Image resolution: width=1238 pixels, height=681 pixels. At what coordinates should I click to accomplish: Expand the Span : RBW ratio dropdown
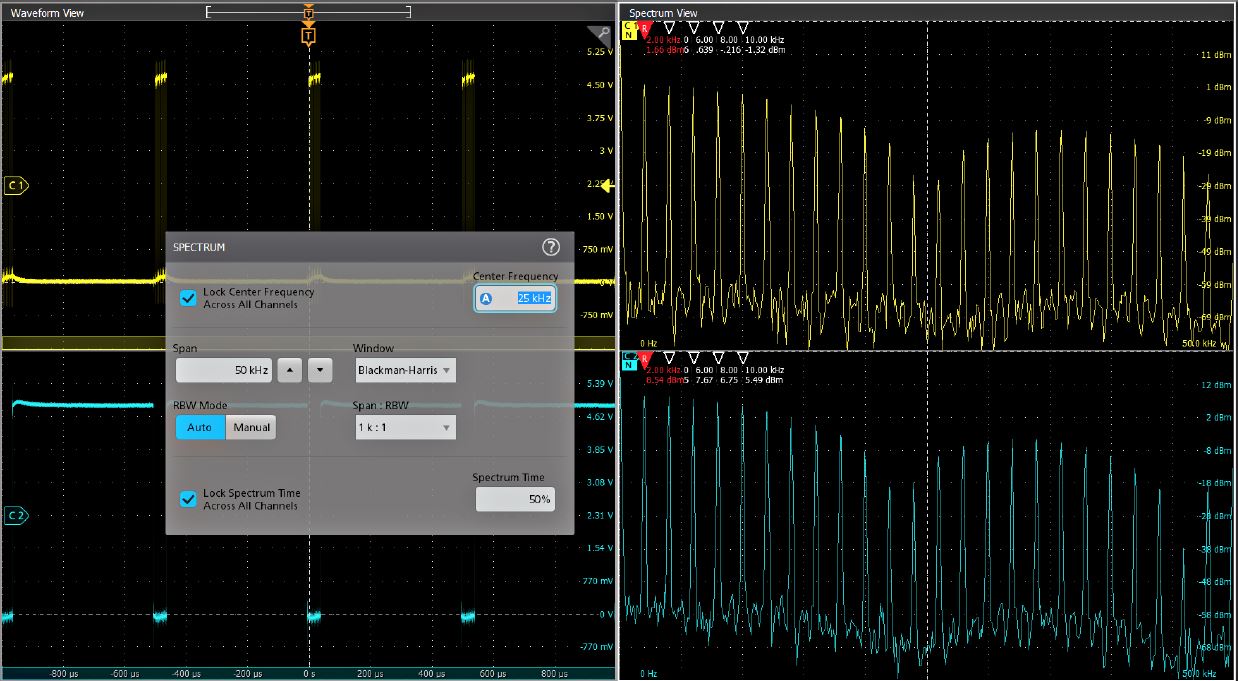(405, 428)
